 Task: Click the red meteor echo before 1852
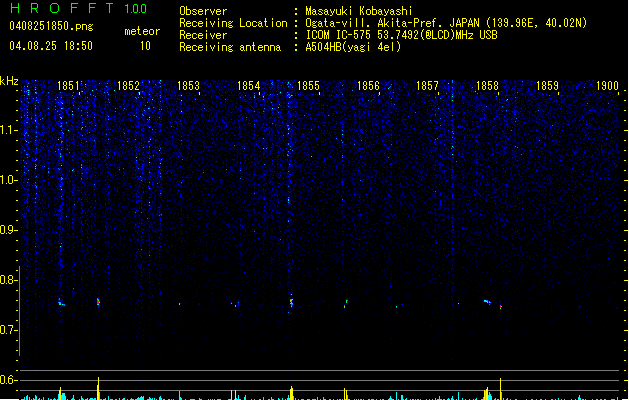pos(98,302)
